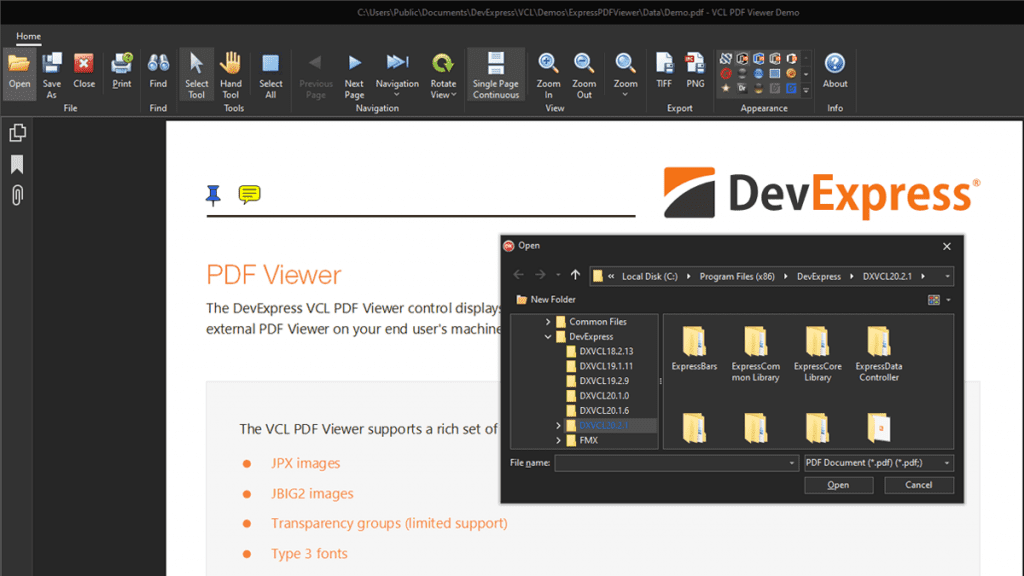Screen dimensions: 1024x576
Task: Click the yellow comment note annotation
Action: pyautogui.click(x=249, y=195)
